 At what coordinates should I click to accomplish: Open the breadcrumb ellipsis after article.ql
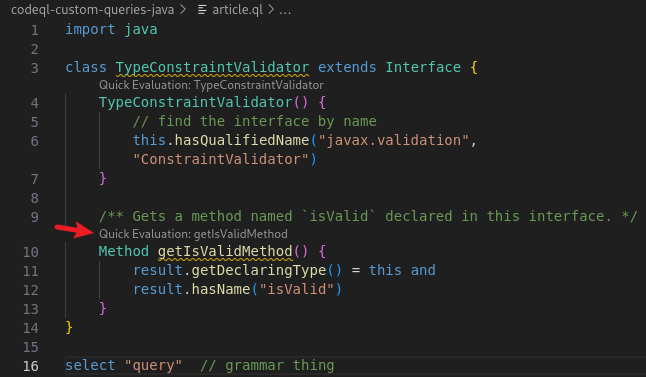point(285,10)
